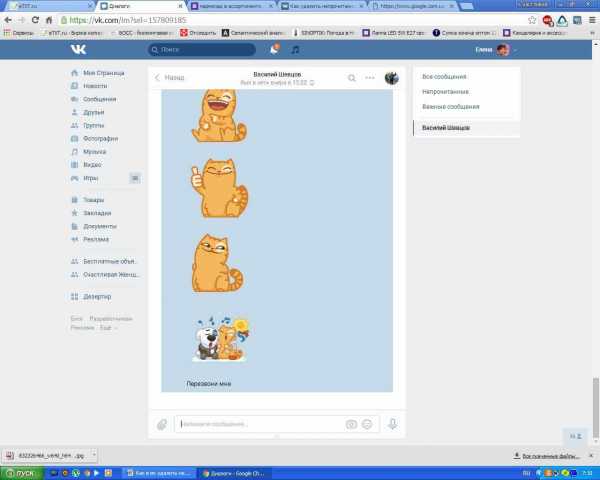Image resolution: width=600 pixels, height=480 pixels.
Task: Click the triangle Google Drive extension icon
Action: (562, 21)
